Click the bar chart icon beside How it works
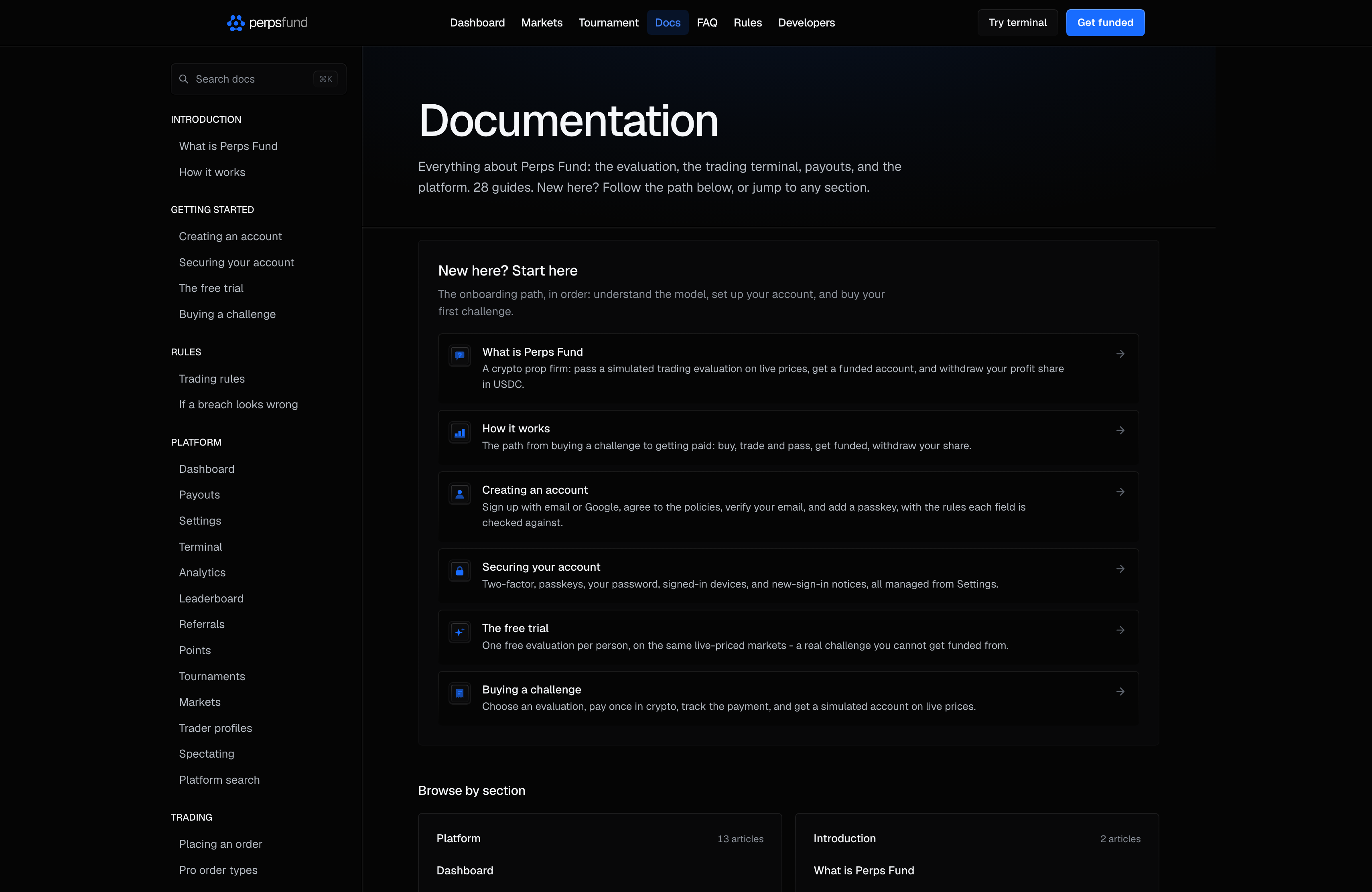This screenshot has width=1372, height=892. tap(459, 432)
